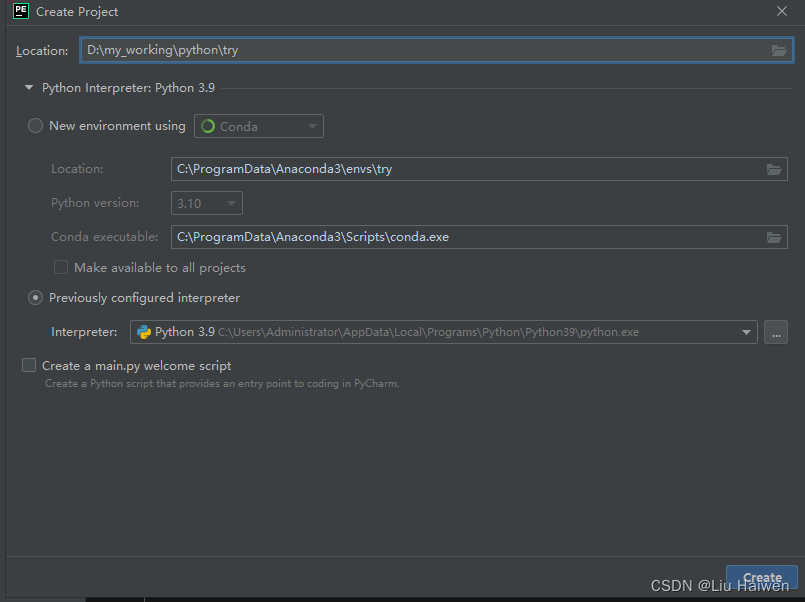Screen dimensions: 805x602
Task: Click the Python logo in the Interpreter field
Action: [x=144, y=332]
